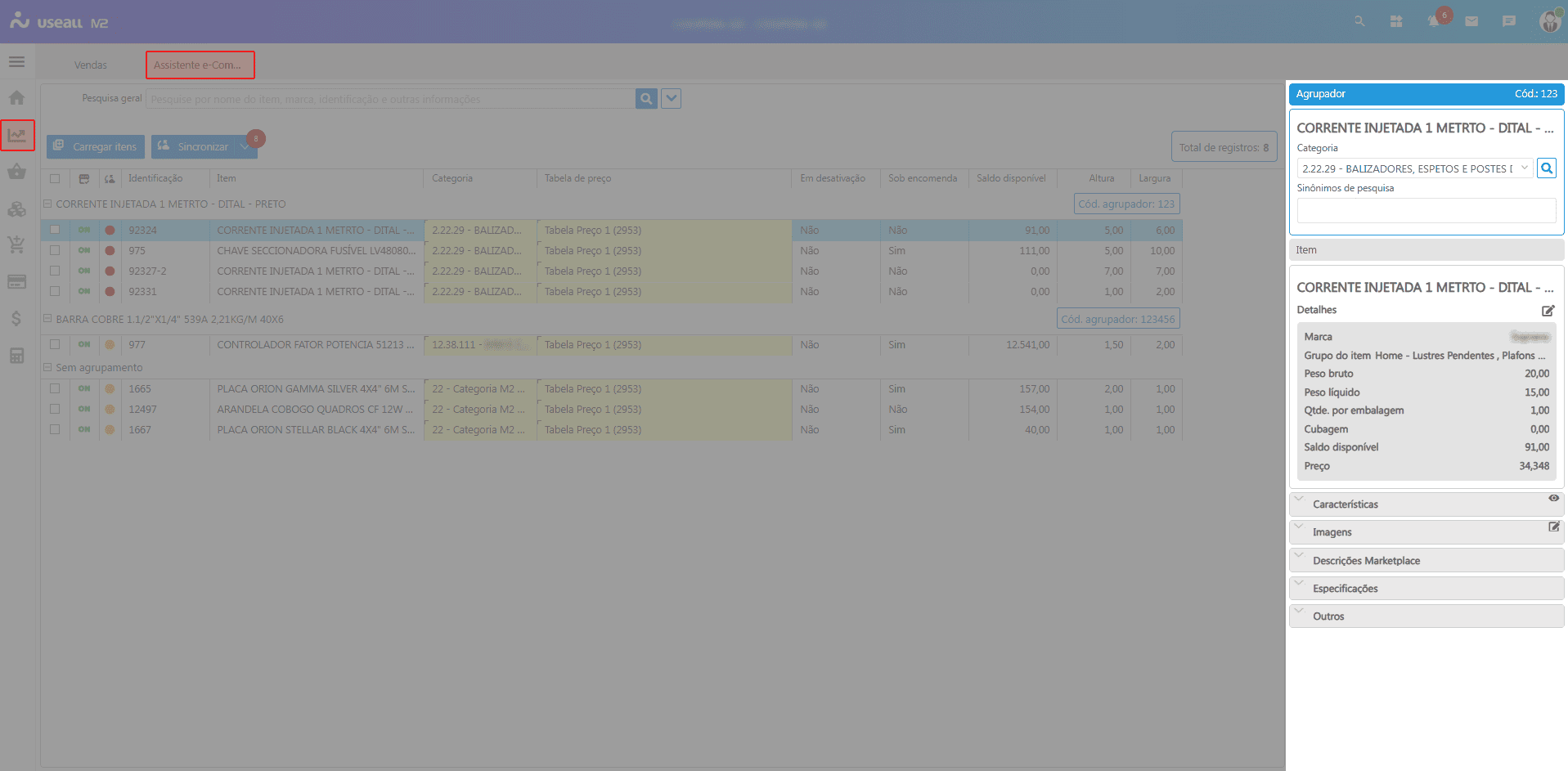
Task: Click the Carregar itens button
Action: pos(96,147)
